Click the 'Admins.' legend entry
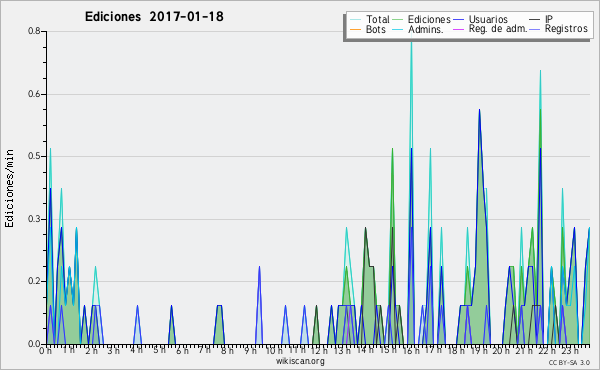The height and width of the screenshot is (370, 600). pos(418,29)
